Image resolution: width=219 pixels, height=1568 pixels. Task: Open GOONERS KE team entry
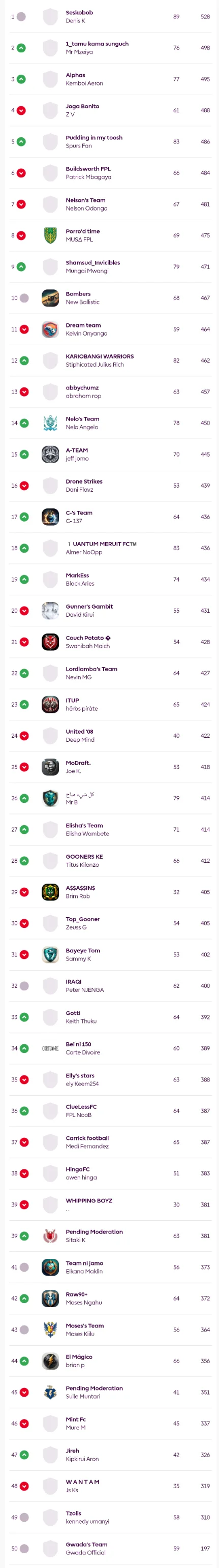(x=84, y=856)
